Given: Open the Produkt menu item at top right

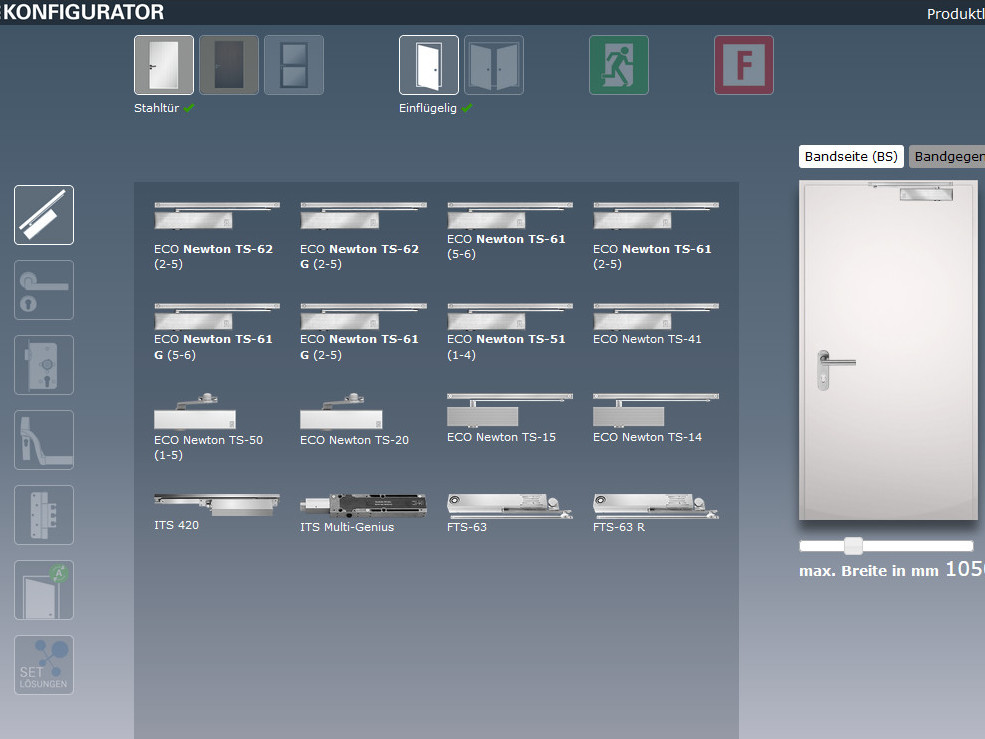Looking at the screenshot, I should (955, 14).
